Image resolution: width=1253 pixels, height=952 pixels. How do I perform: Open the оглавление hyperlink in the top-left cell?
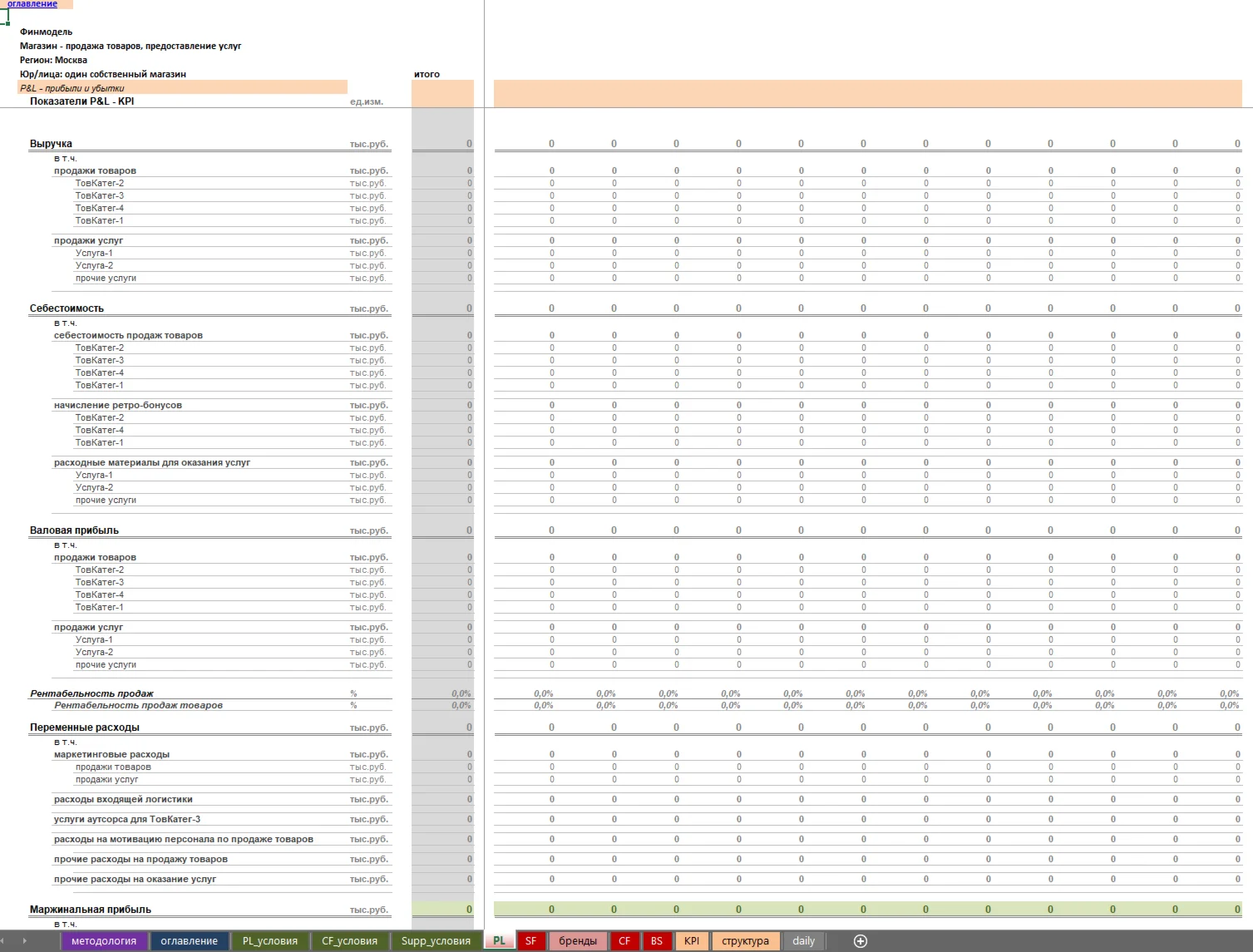32,4
